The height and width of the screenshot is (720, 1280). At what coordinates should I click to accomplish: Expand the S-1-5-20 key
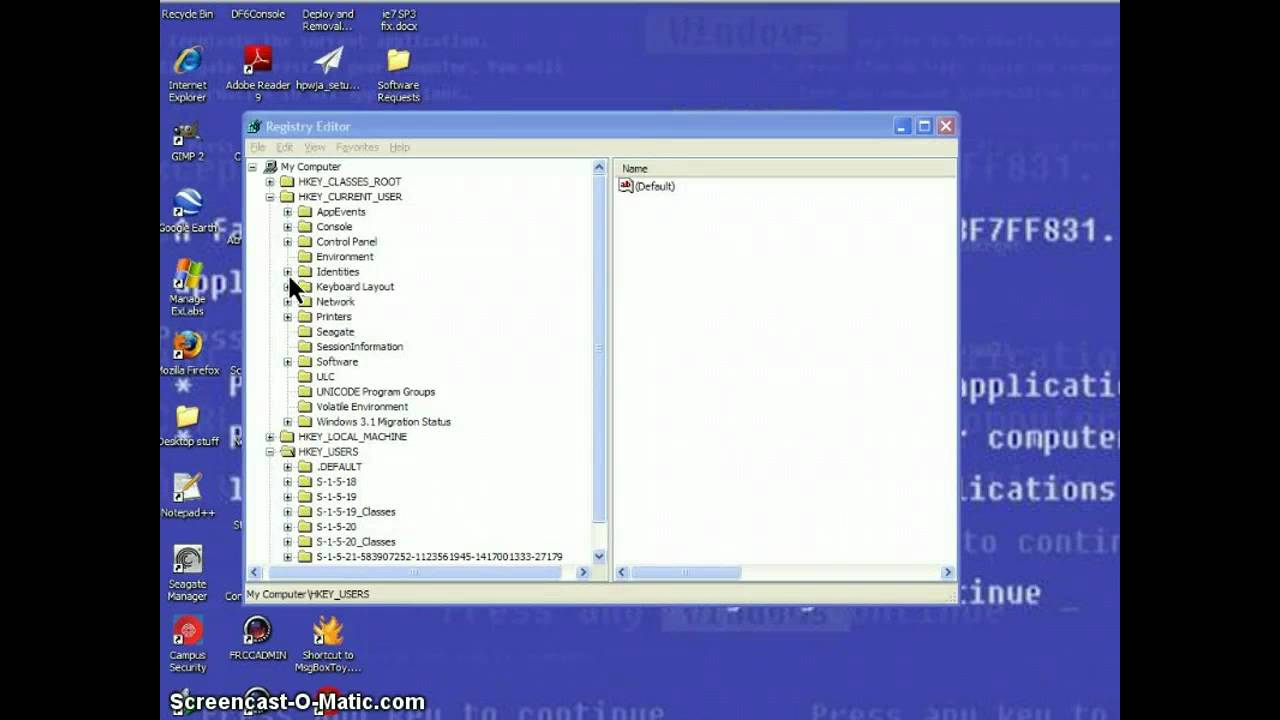[x=288, y=527]
